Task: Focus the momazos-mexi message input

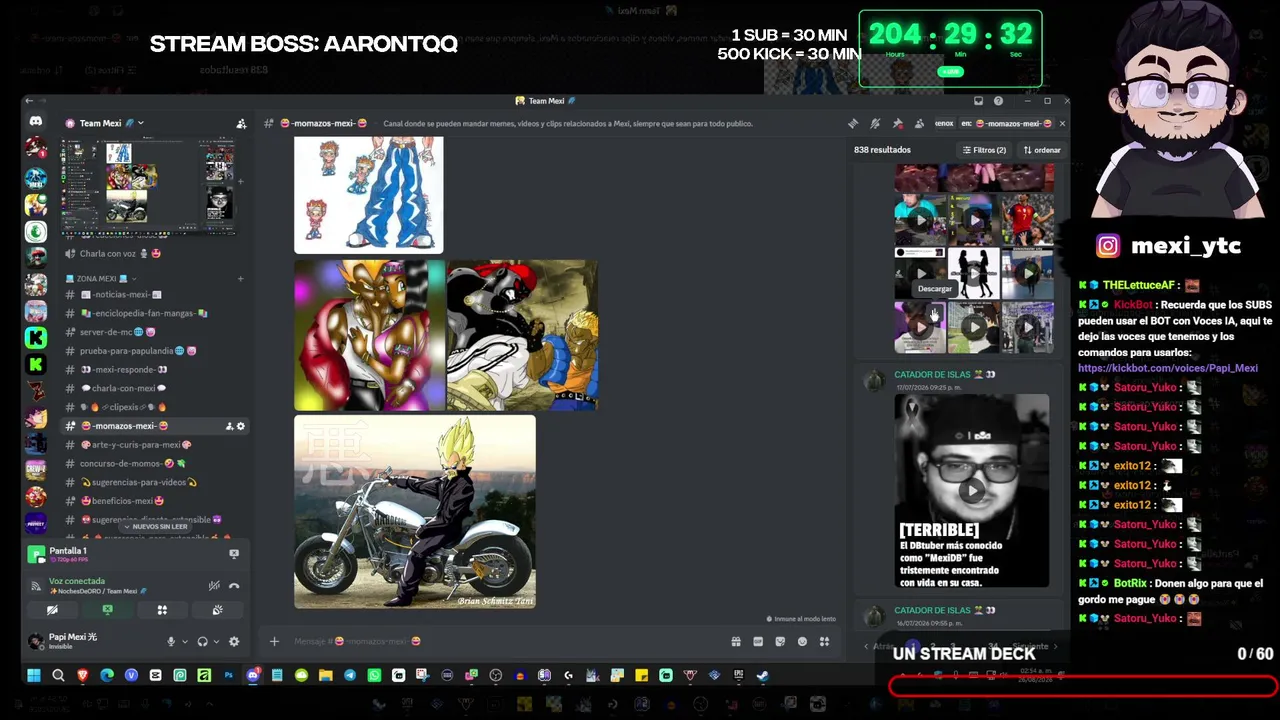Action: (x=500, y=641)
